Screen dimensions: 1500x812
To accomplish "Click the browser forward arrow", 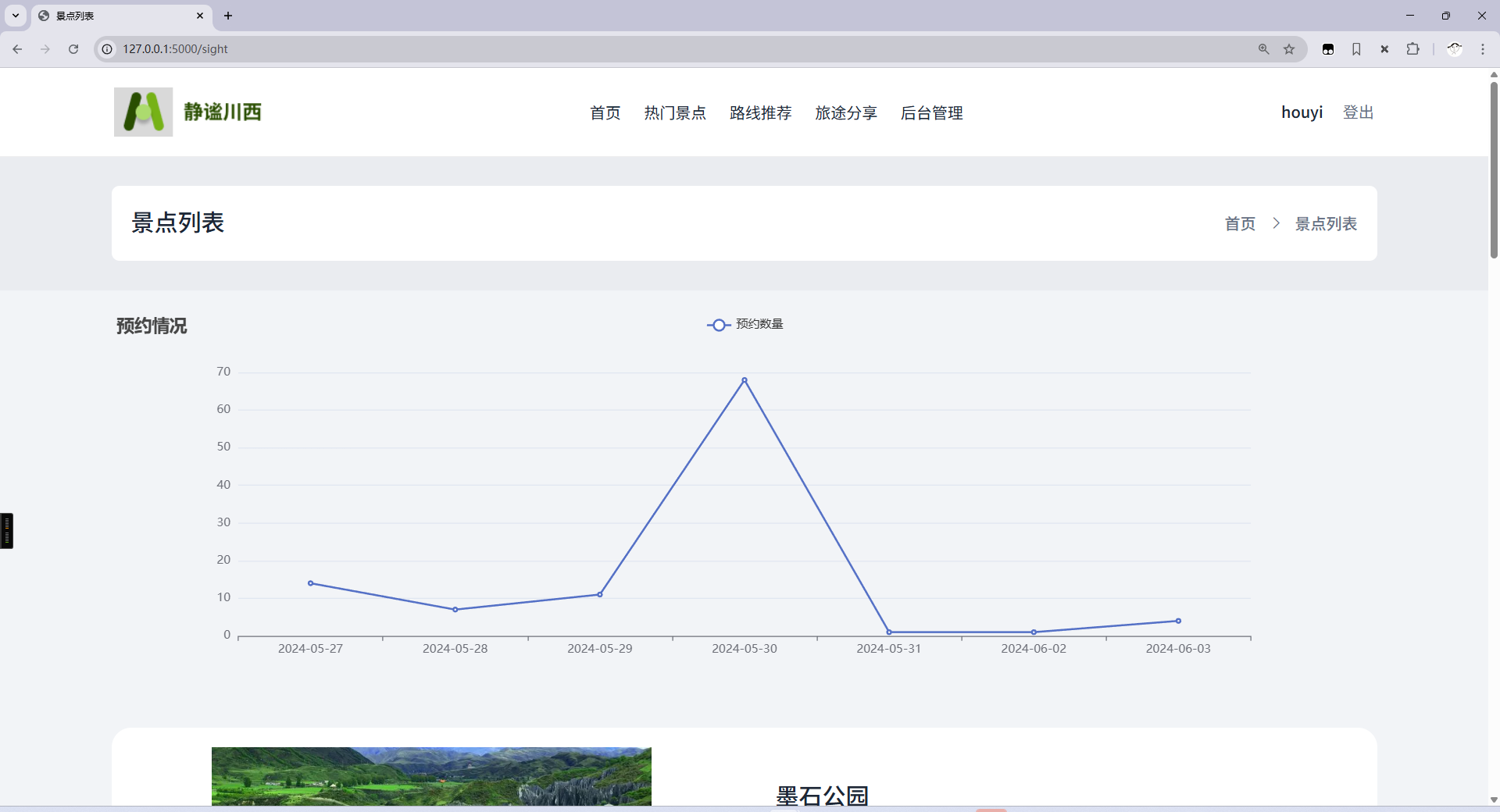I will [45, 49].
